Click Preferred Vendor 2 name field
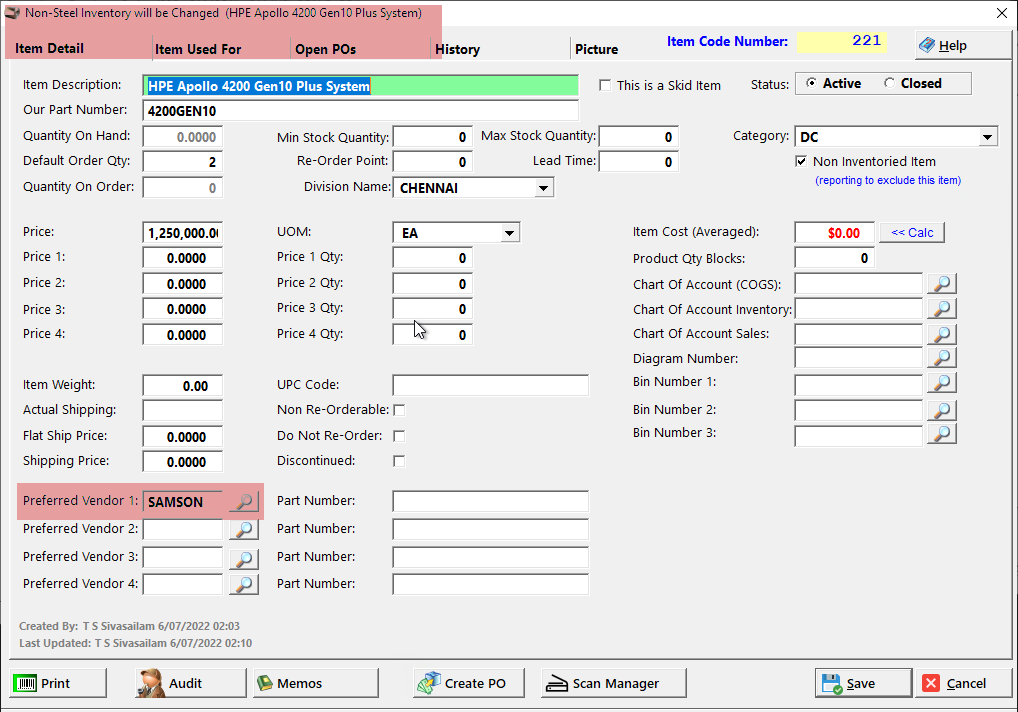The height and width of the screenshot is (712, 1018). coord(182,530)
